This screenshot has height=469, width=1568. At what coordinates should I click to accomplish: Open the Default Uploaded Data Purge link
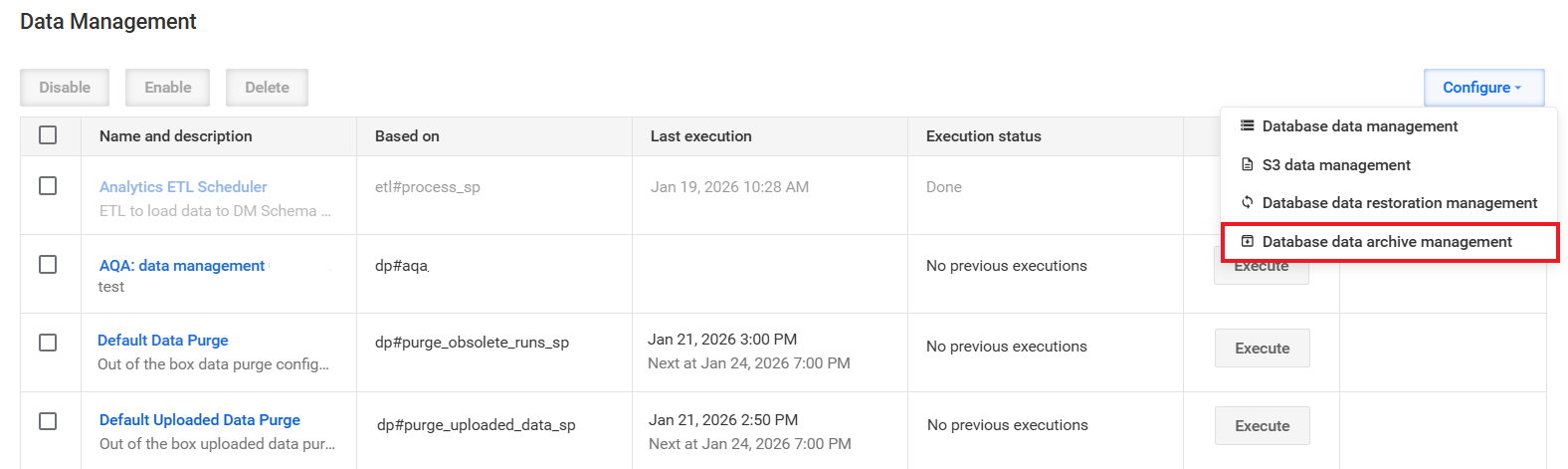point(200,419)
